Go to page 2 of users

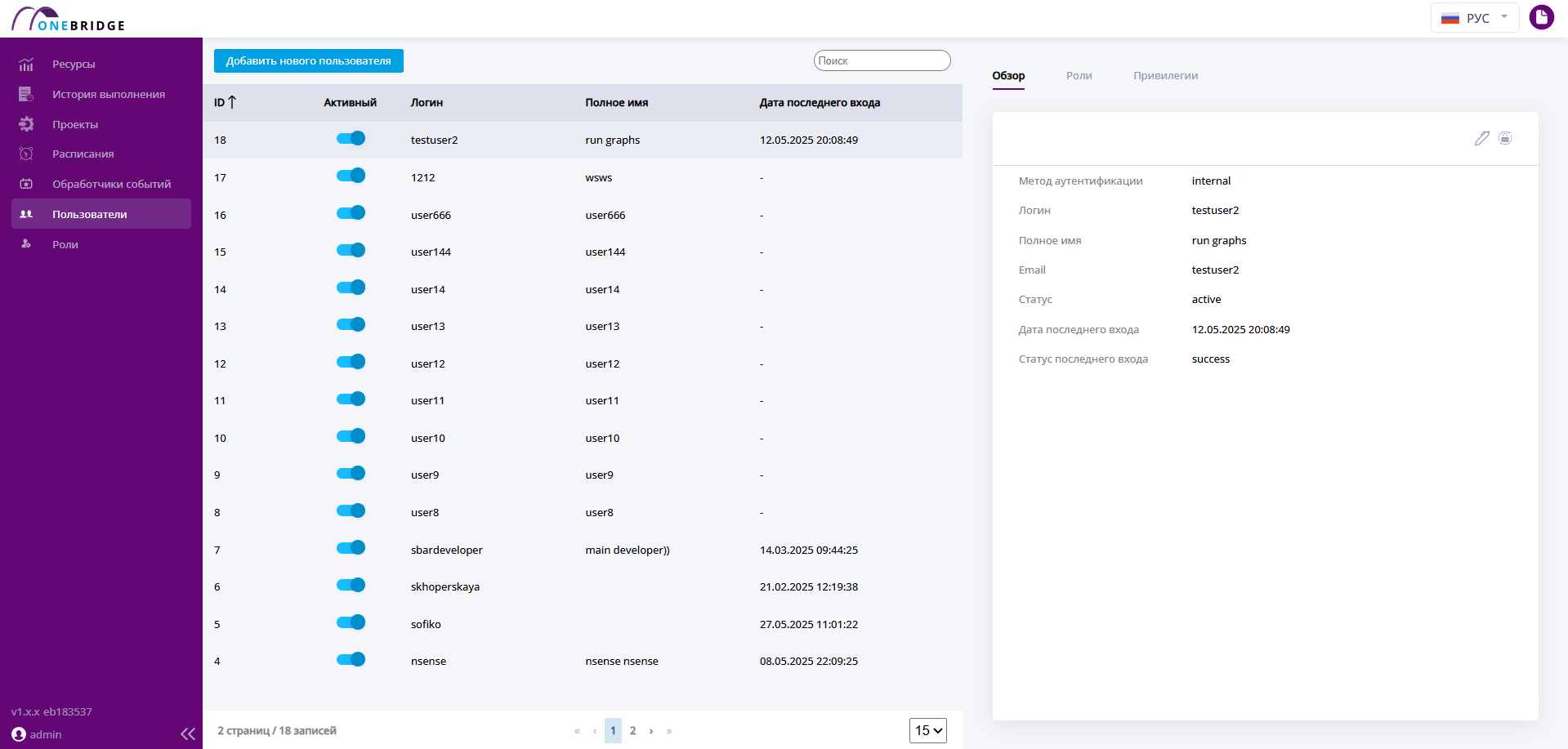[x=632, y=730]
